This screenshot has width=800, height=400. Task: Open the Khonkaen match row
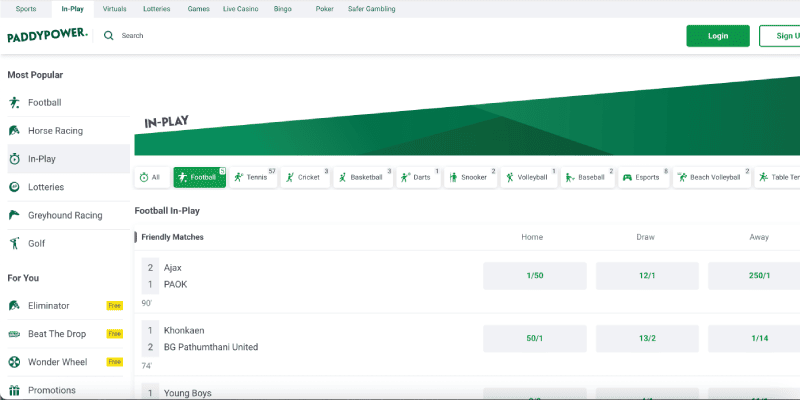(x=184, y=330)
